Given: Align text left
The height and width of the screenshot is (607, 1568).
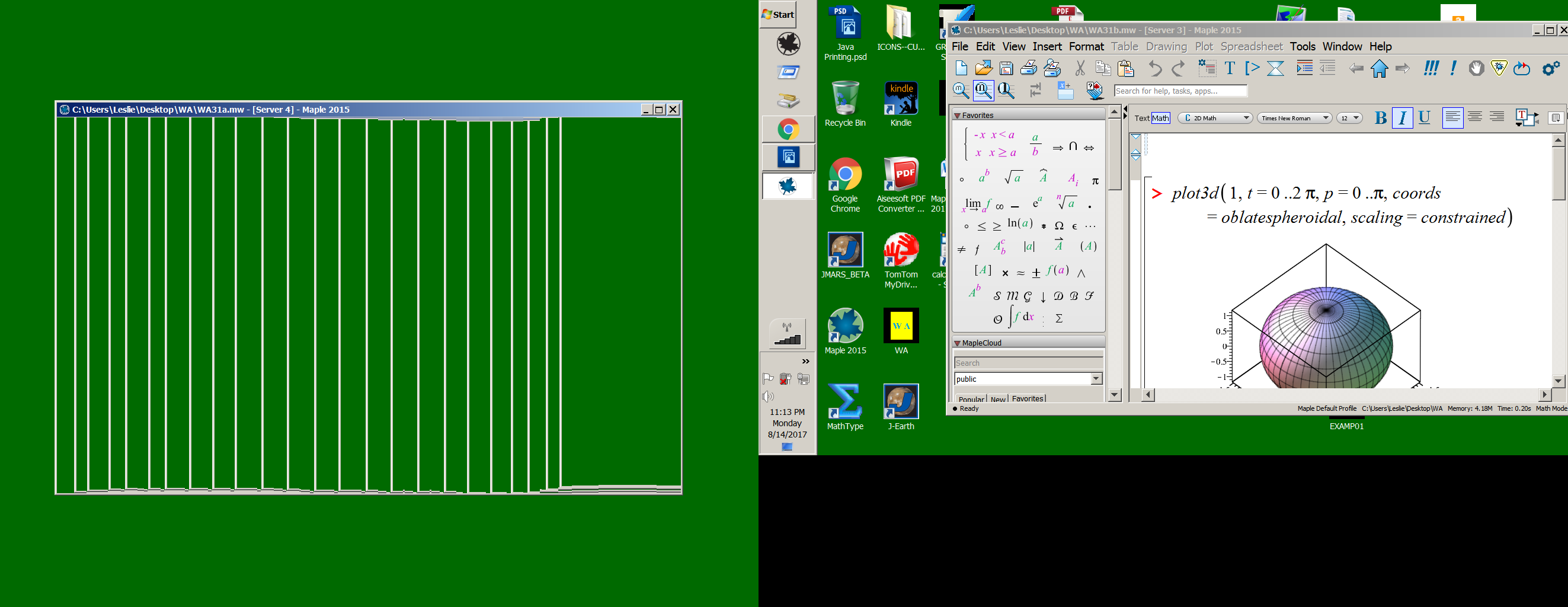Looking at the screenshot, I should [x=1452, y=117].
